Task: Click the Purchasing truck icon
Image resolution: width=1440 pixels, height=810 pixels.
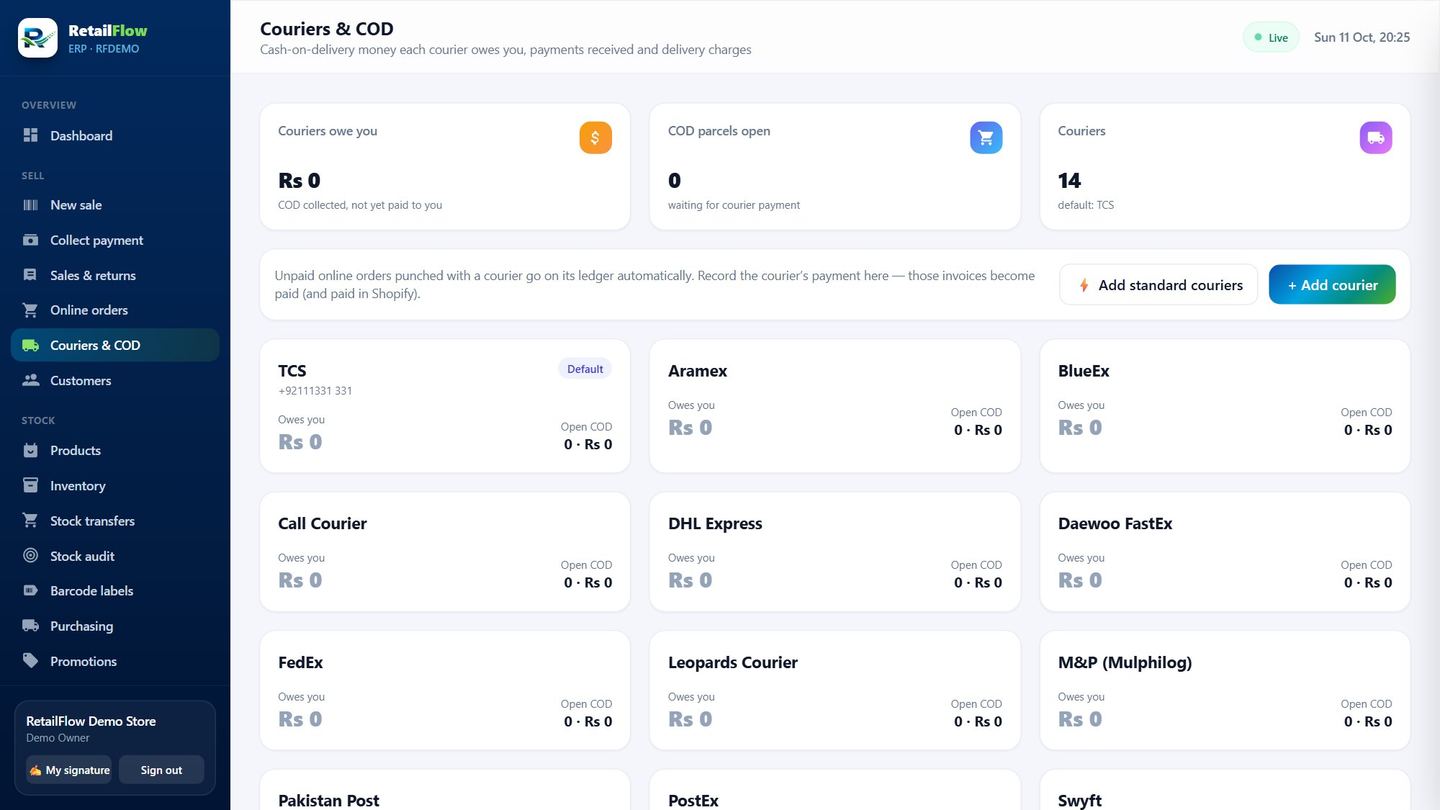Action: tap(30, 626)
